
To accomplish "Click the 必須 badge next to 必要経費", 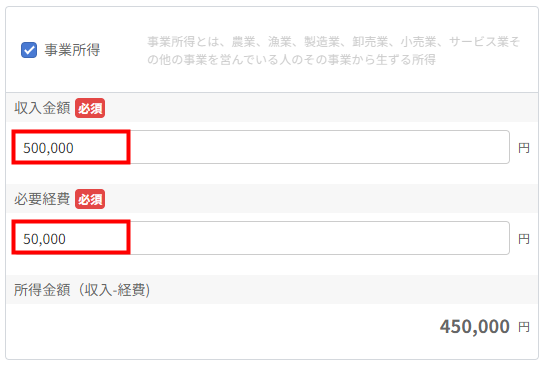I will click(x=90, y=199).
